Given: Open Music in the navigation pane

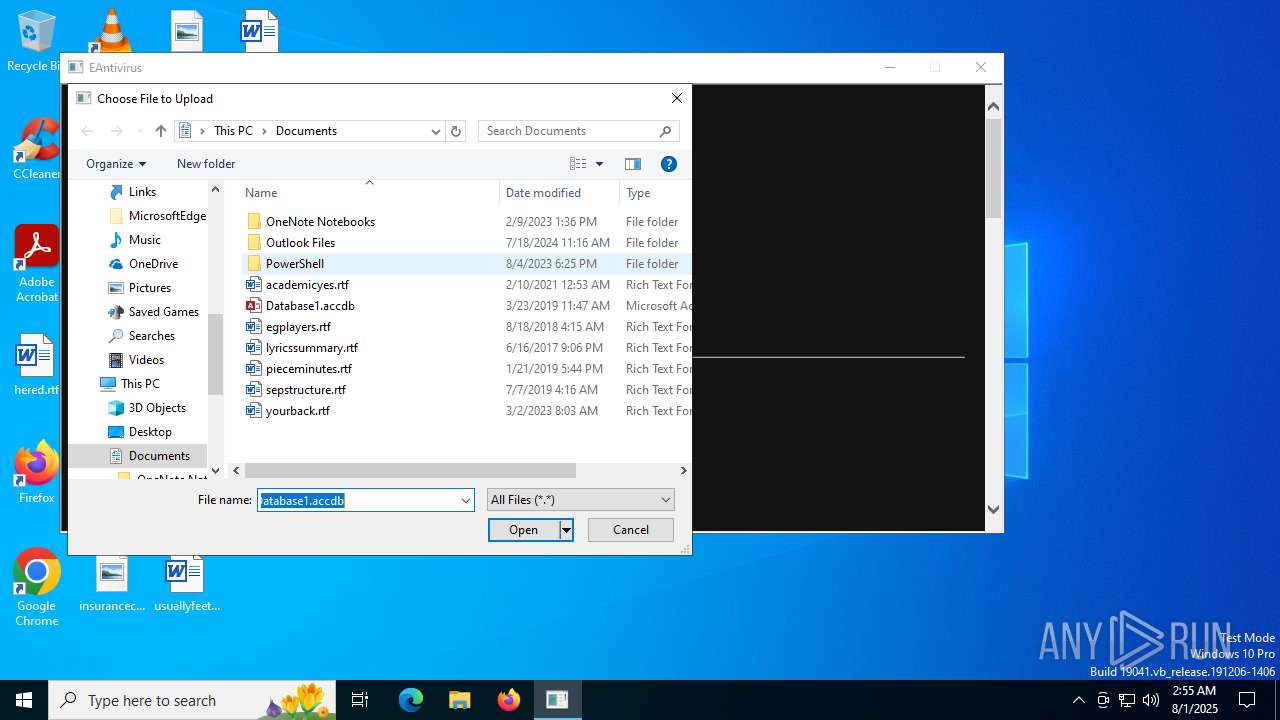Looking at the screenshot, I should (x=144, y=240).
